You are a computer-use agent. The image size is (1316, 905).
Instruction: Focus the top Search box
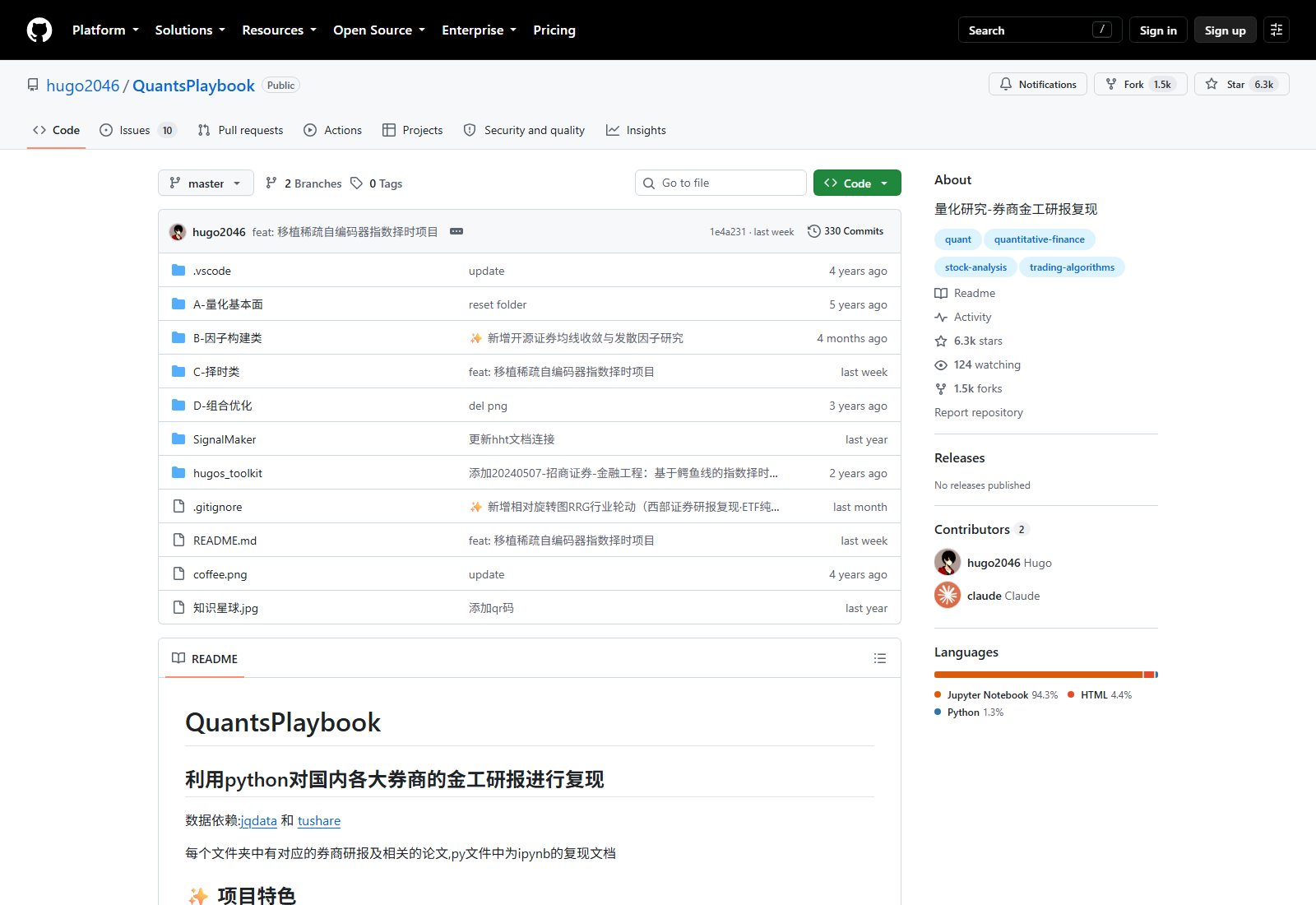1040,30
